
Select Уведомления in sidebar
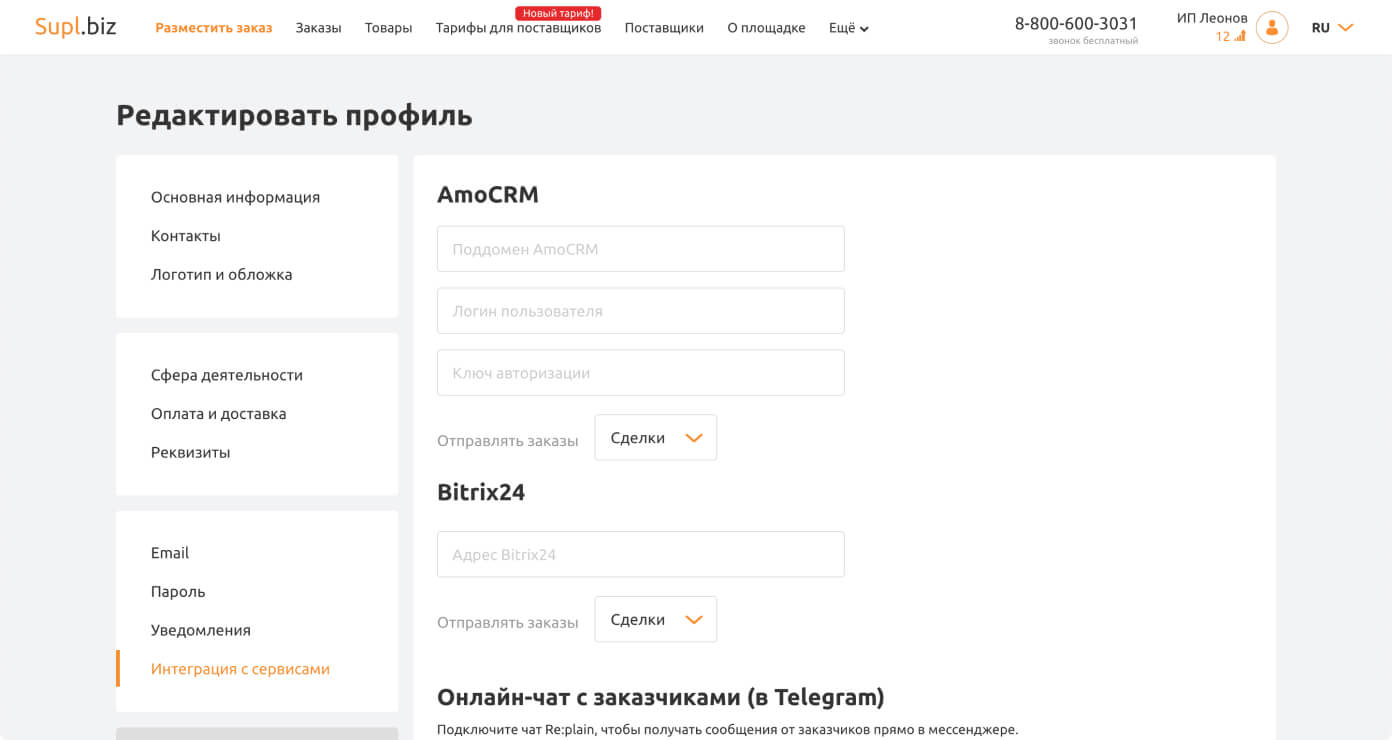click(201, 630)
